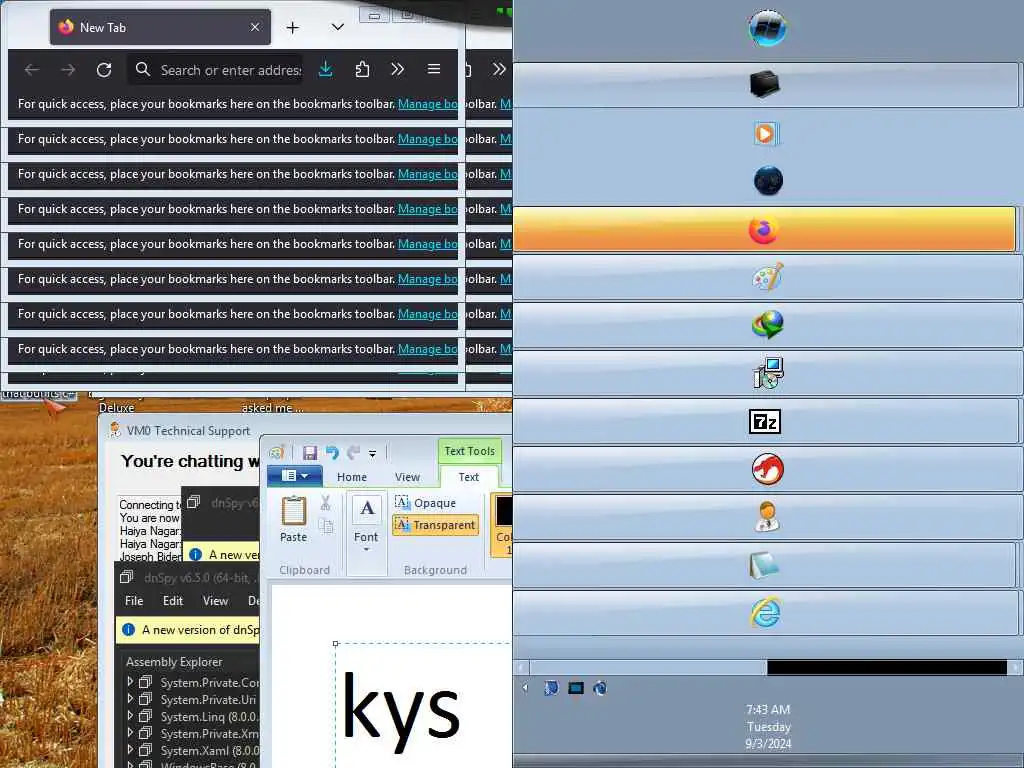Open the 7-Zip taskbar button
Image resolution: width=1024 pixels, height=768 pixels.
point(765,422)
